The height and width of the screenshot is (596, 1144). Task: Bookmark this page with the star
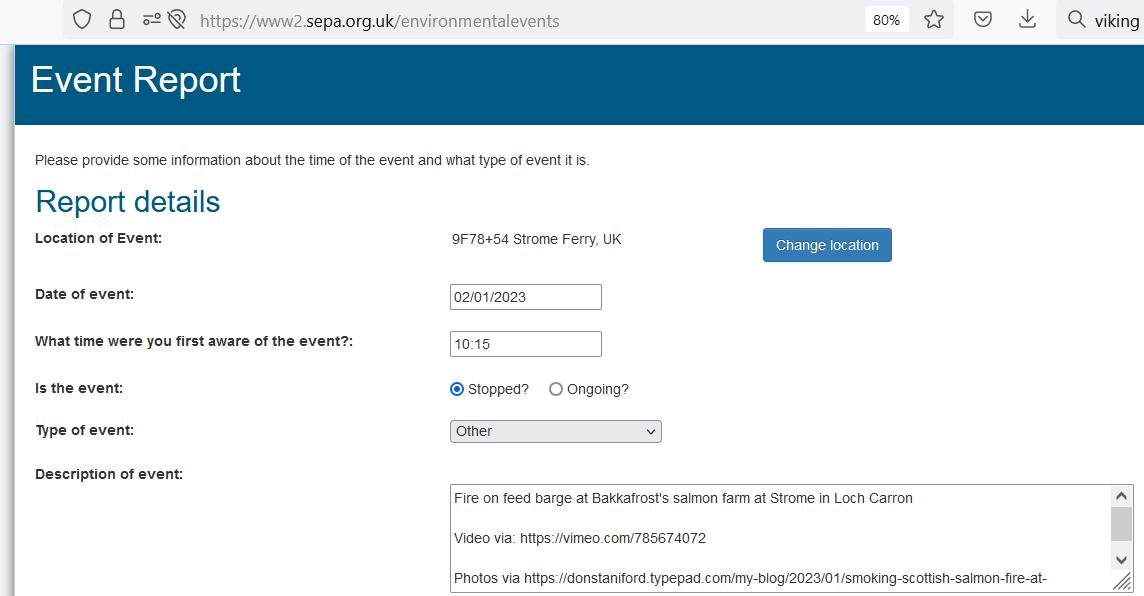tap(934, 20)
